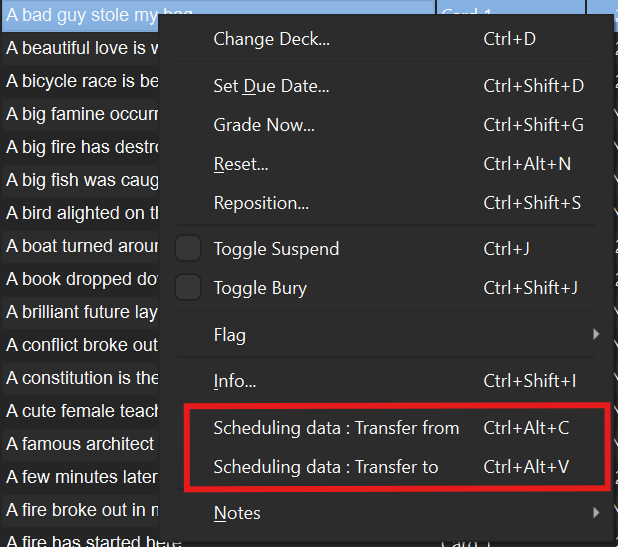Viewport: 618px width, 547px height.
Task: Open the Notes submenu
Action: (237, 513)
